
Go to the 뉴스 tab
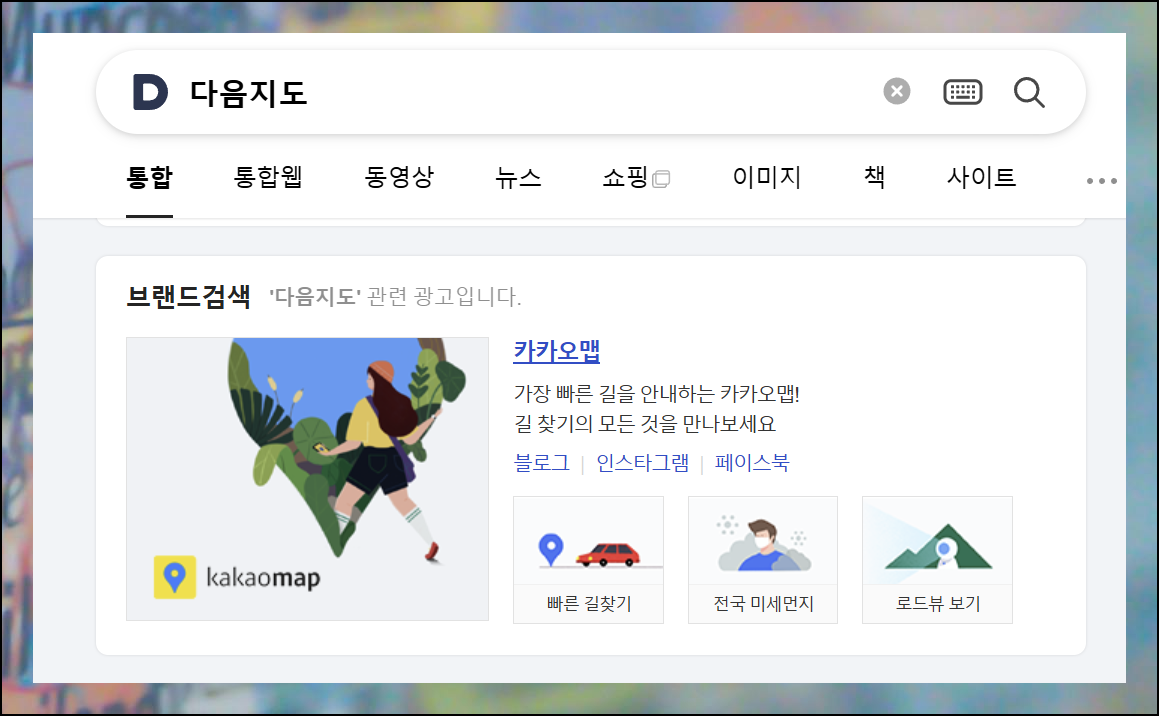518,177
